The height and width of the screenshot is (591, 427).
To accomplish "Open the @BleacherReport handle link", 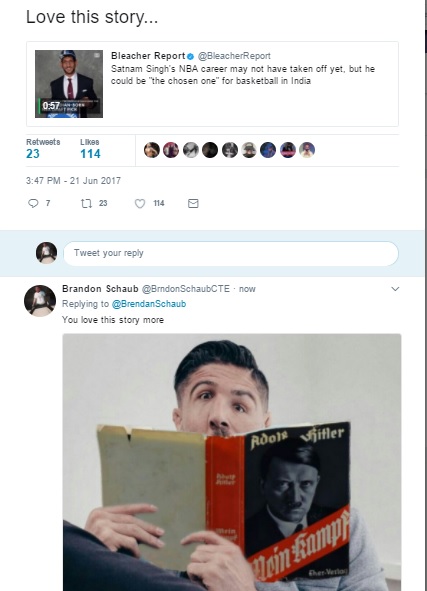I will (234, 56).
